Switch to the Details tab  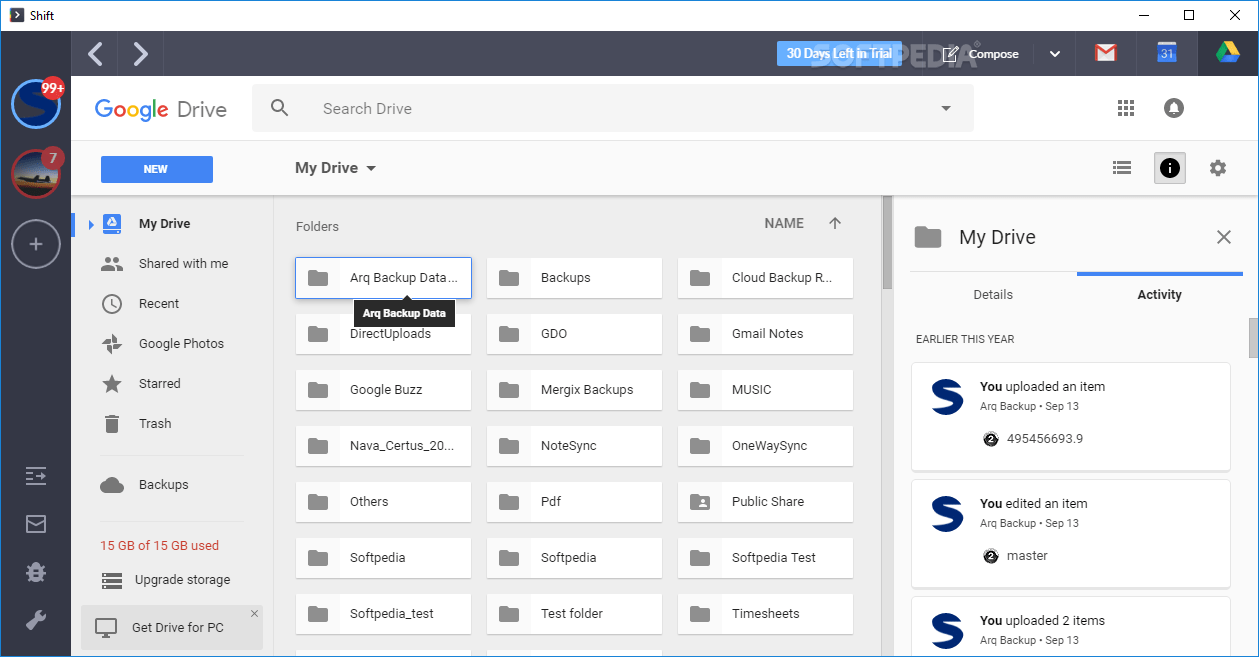point(992,294)
